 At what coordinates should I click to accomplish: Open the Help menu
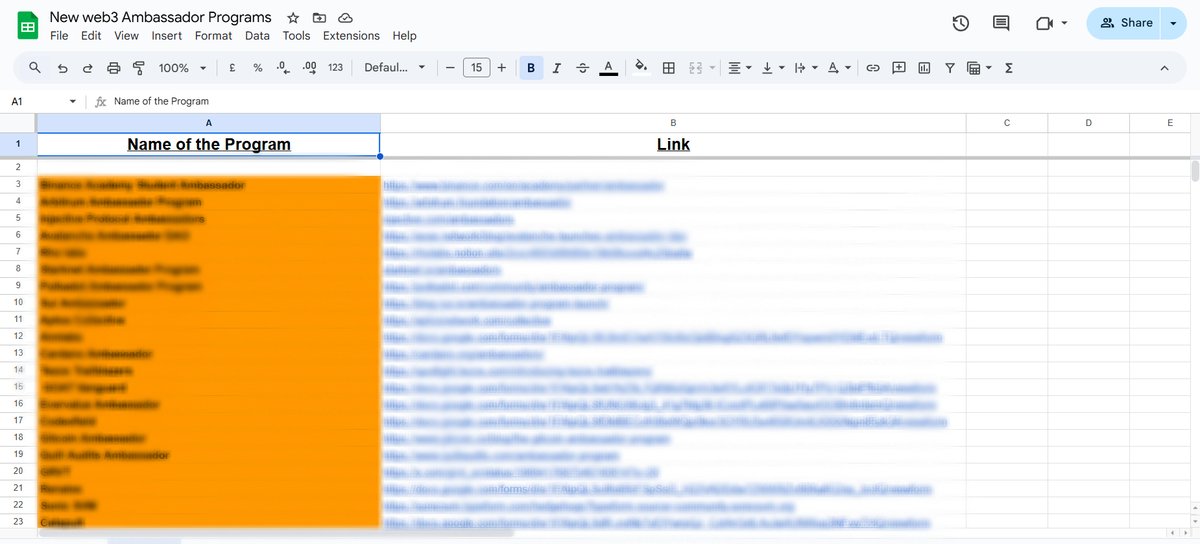click(x=404, y=36)
